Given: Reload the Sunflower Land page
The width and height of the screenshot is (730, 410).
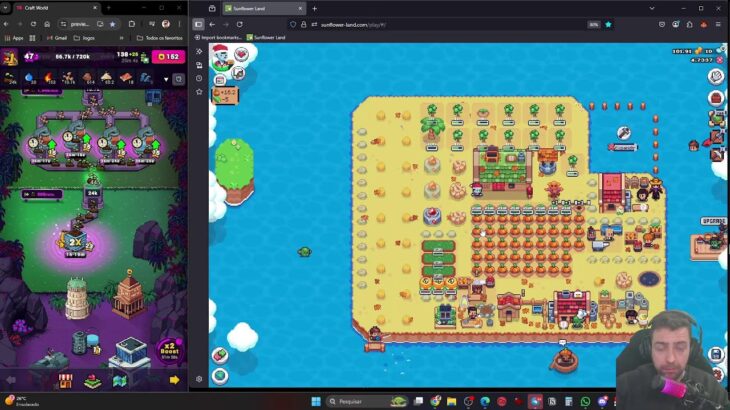Looking at the screenshot, I should (240, 24).
